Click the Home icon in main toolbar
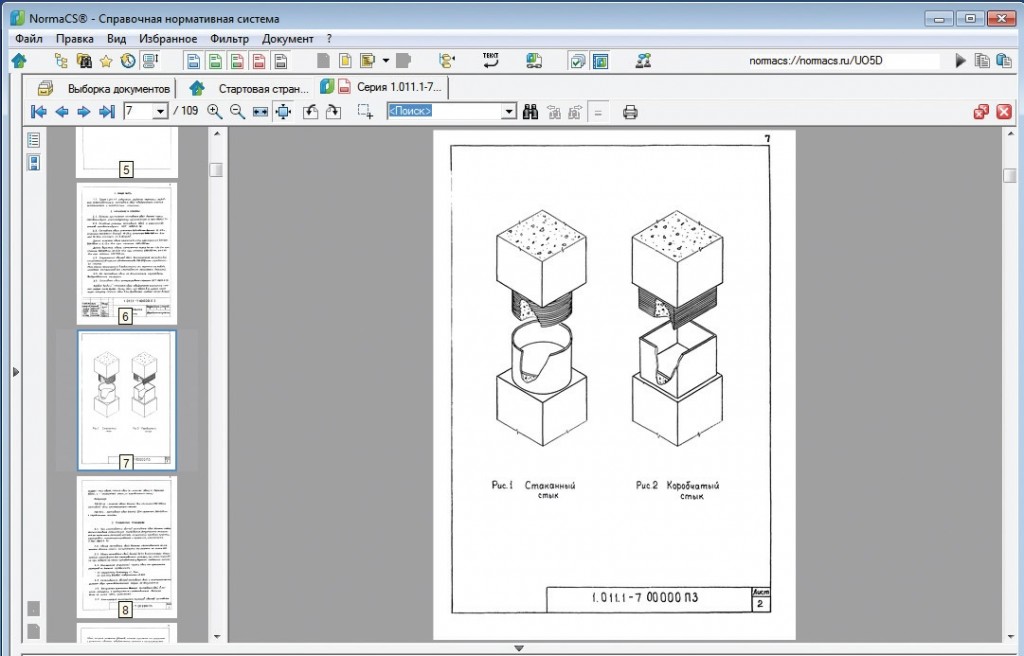Screen dimensions: 1024x656 18,61
